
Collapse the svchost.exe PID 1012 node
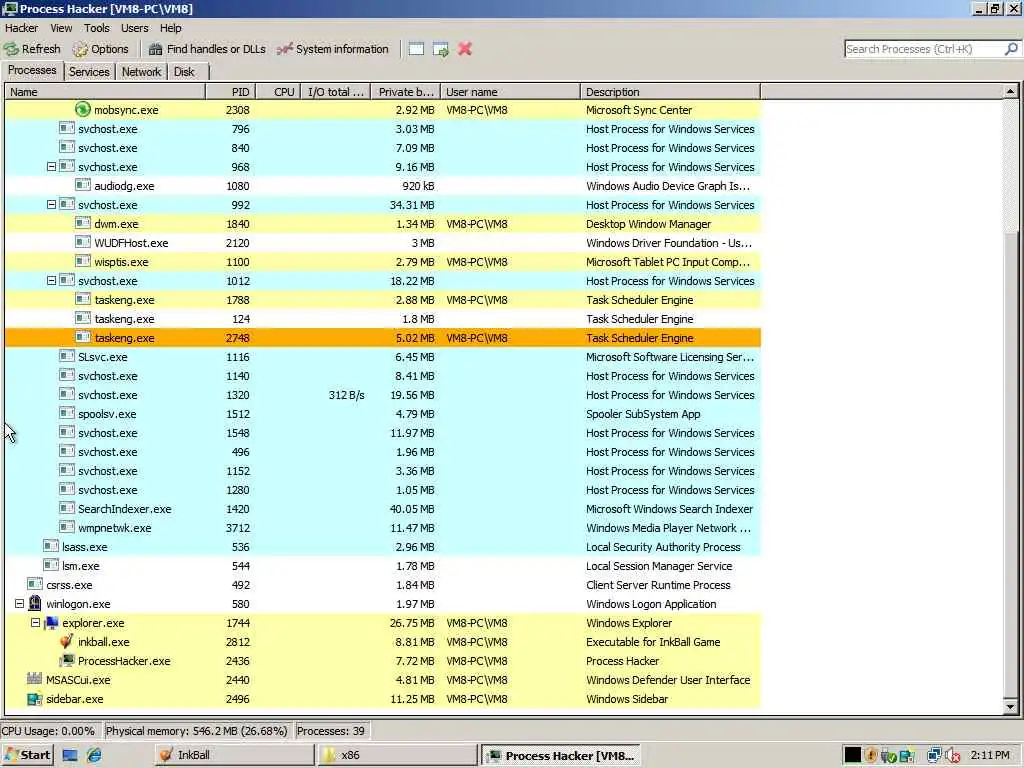51,281
